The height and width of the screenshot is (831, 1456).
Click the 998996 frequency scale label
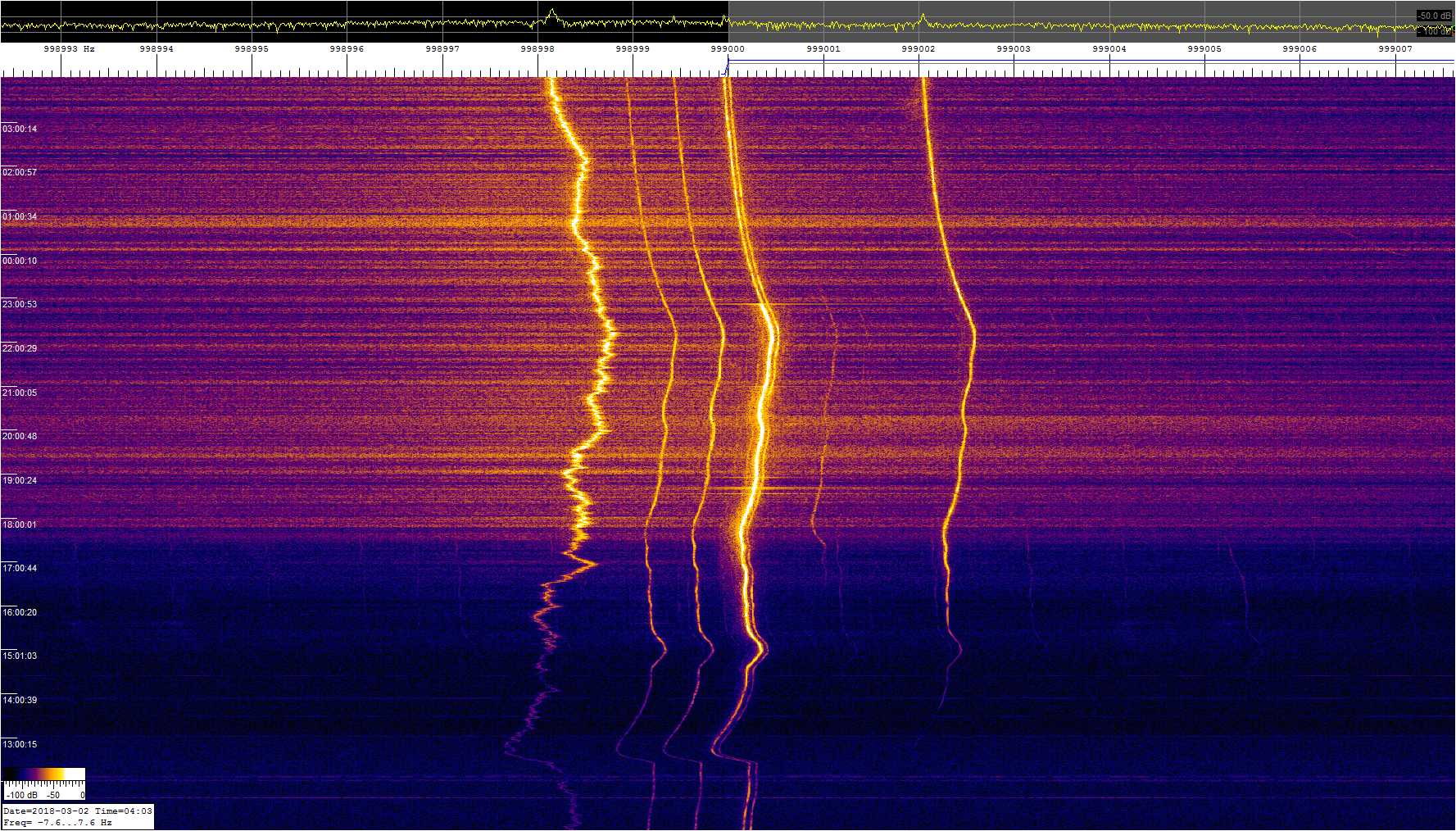(347, 49)
